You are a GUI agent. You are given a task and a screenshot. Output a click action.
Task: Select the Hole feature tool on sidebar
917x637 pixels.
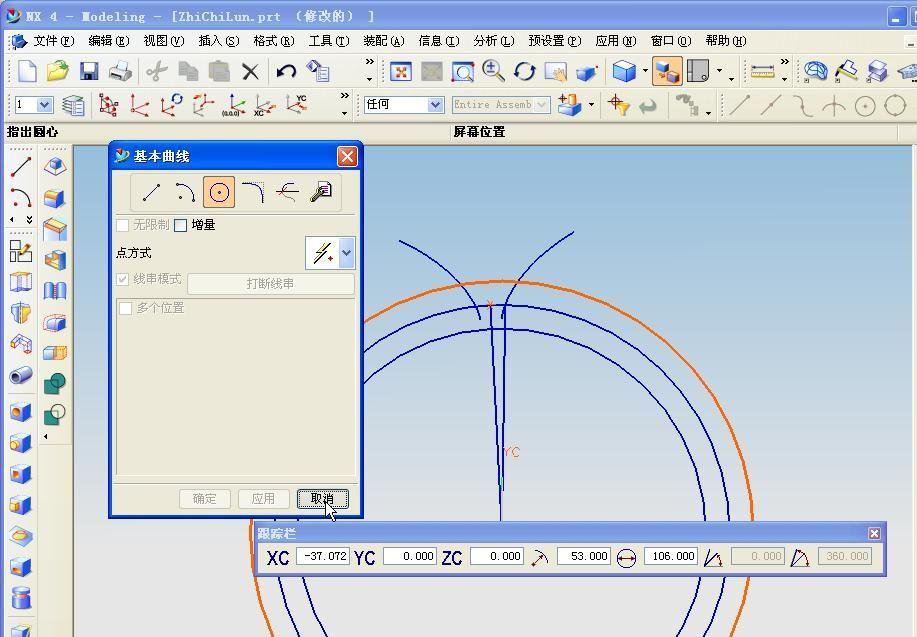pyautogui.click(x=22, y=413)
